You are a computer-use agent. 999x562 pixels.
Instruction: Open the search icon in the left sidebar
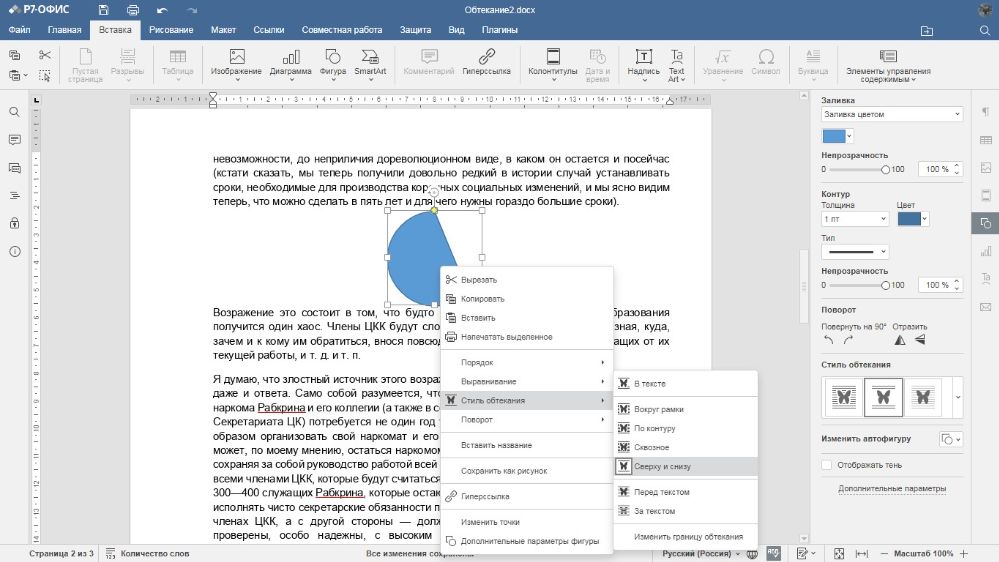click(15, 112)
